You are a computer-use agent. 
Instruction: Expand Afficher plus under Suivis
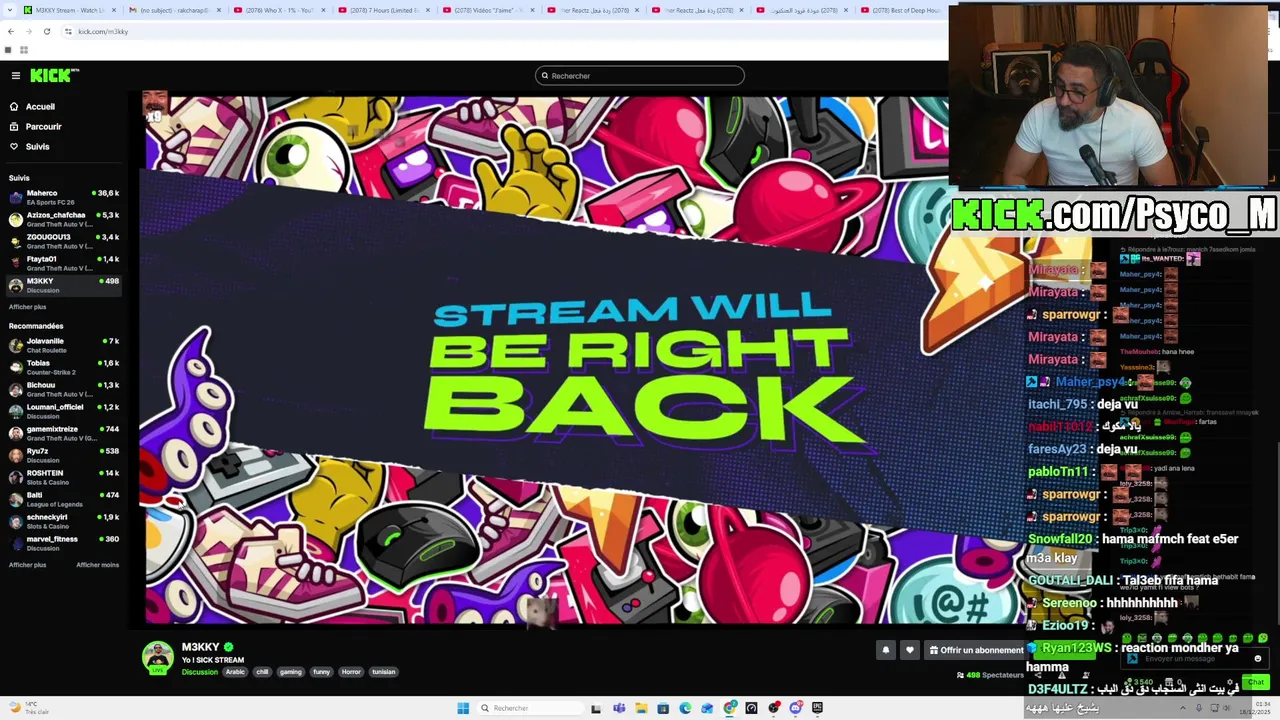(27, 307)
